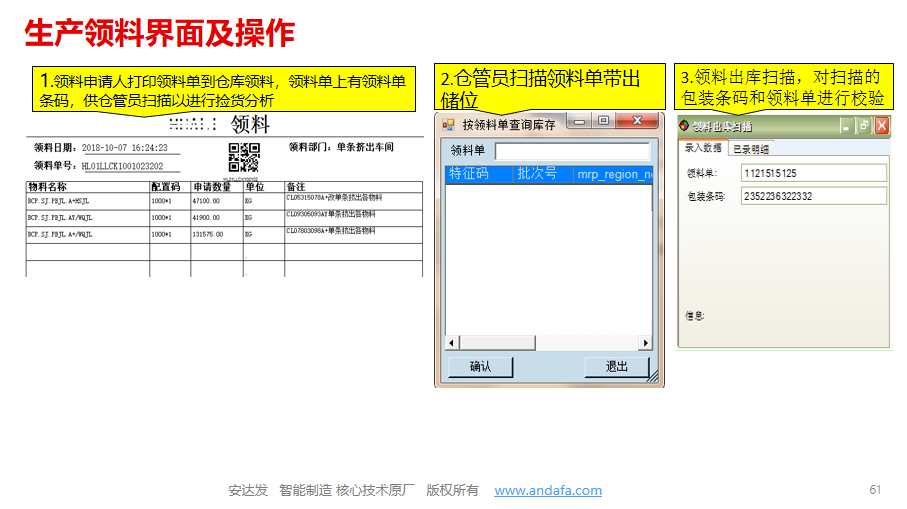Close the 按领料单查询库存 dialog
Viewport: 907px width, 509px height.
tap(636, 121)
